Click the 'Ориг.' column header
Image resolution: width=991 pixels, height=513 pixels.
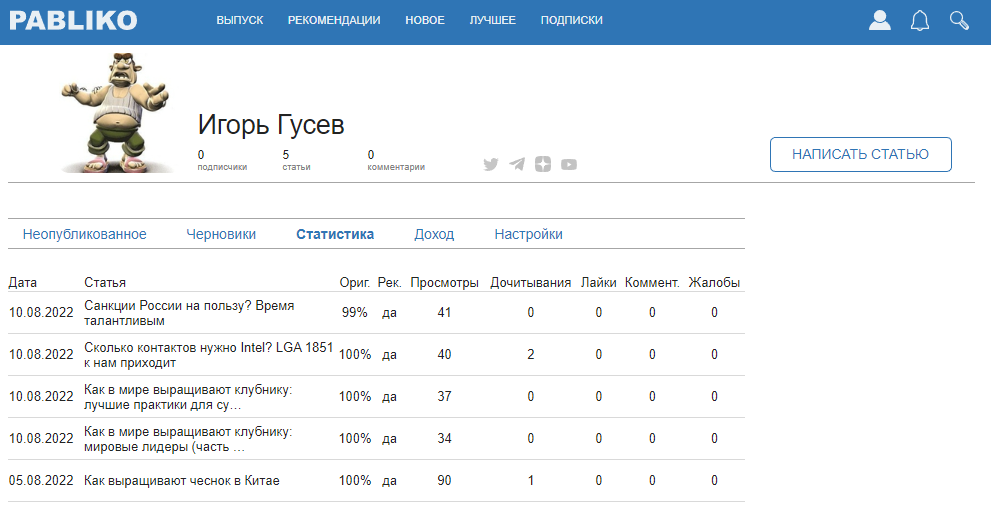click(355, 282)
